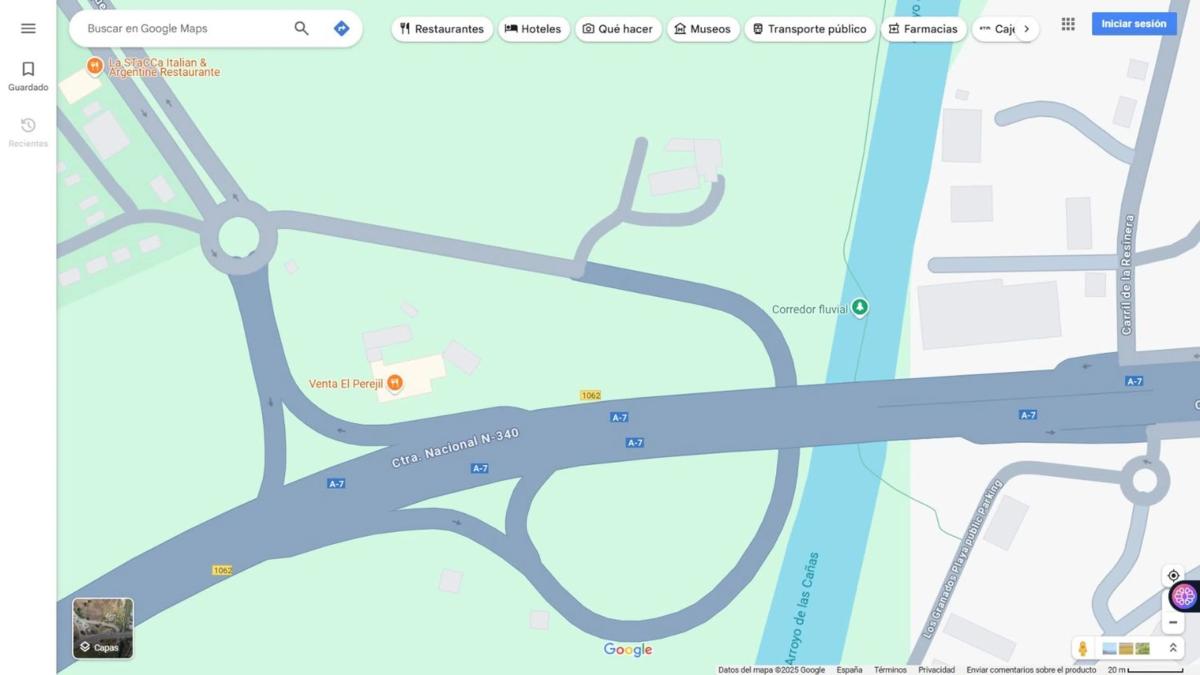1200x675 pixels.
Task: Toggle the Capas layer view
Action: pos(103,628)
